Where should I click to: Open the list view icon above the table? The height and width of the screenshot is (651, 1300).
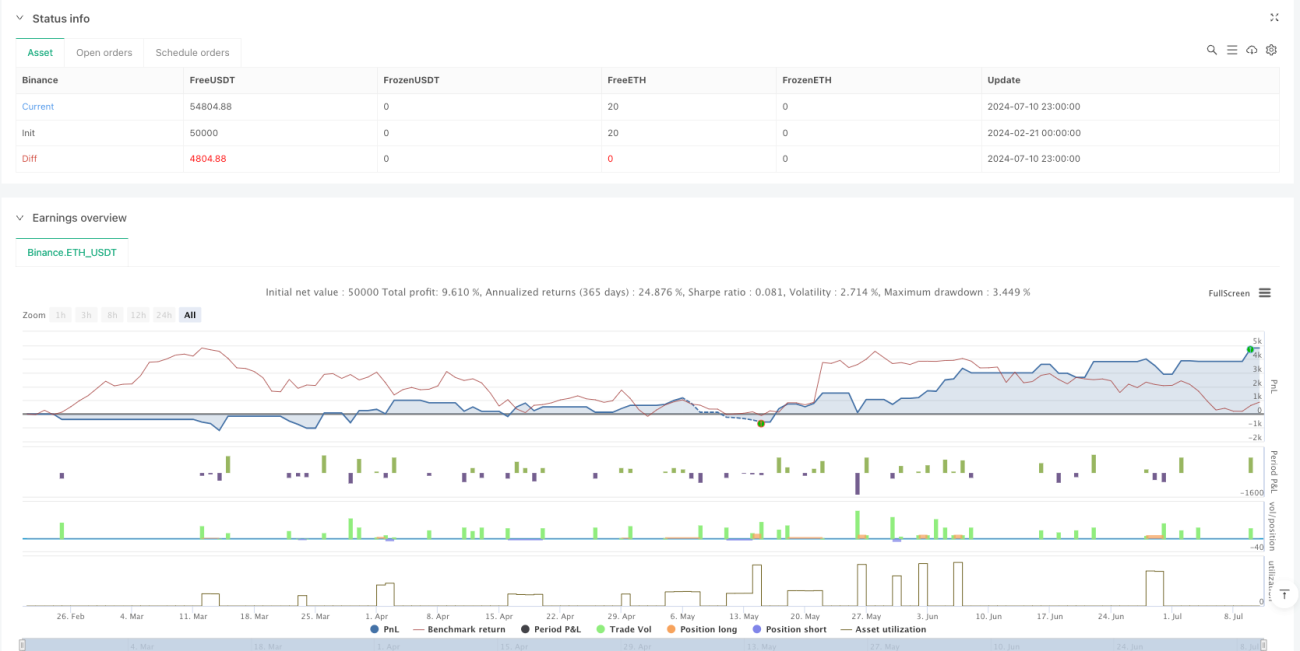click(x=1232, y=50)
